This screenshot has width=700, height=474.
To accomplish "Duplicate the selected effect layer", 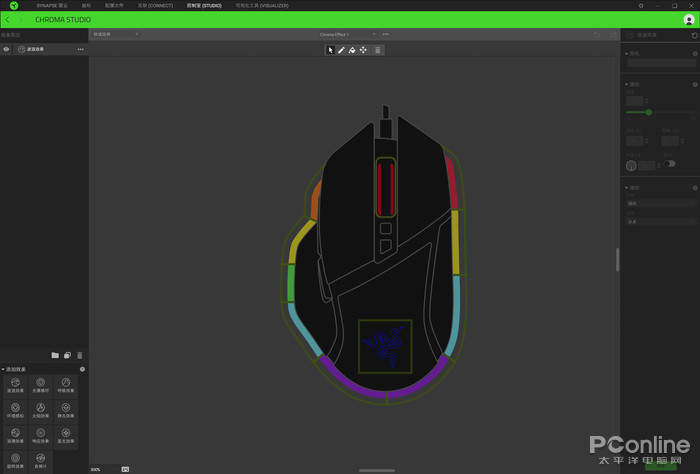I will 67,355.
